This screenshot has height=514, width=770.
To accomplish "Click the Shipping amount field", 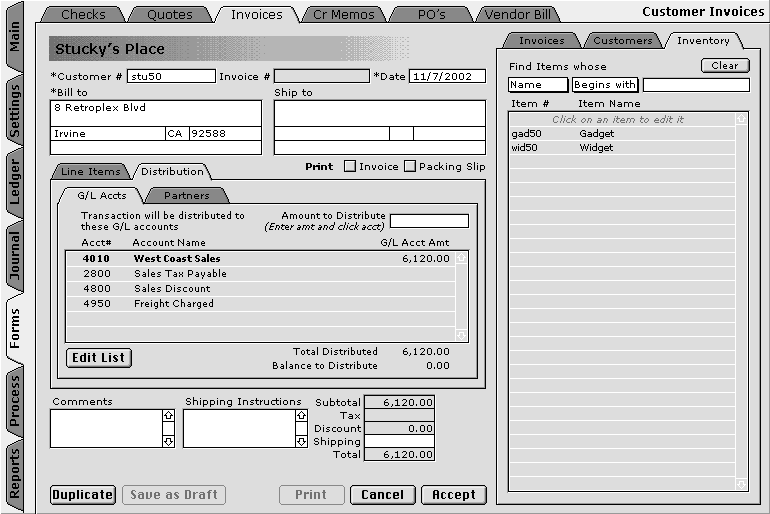I will coord(399,441).
